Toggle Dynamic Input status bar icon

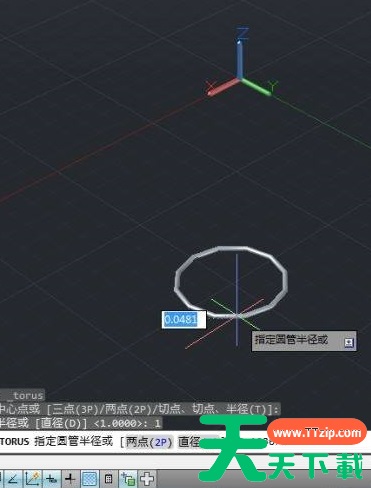(x=52, y=479)
